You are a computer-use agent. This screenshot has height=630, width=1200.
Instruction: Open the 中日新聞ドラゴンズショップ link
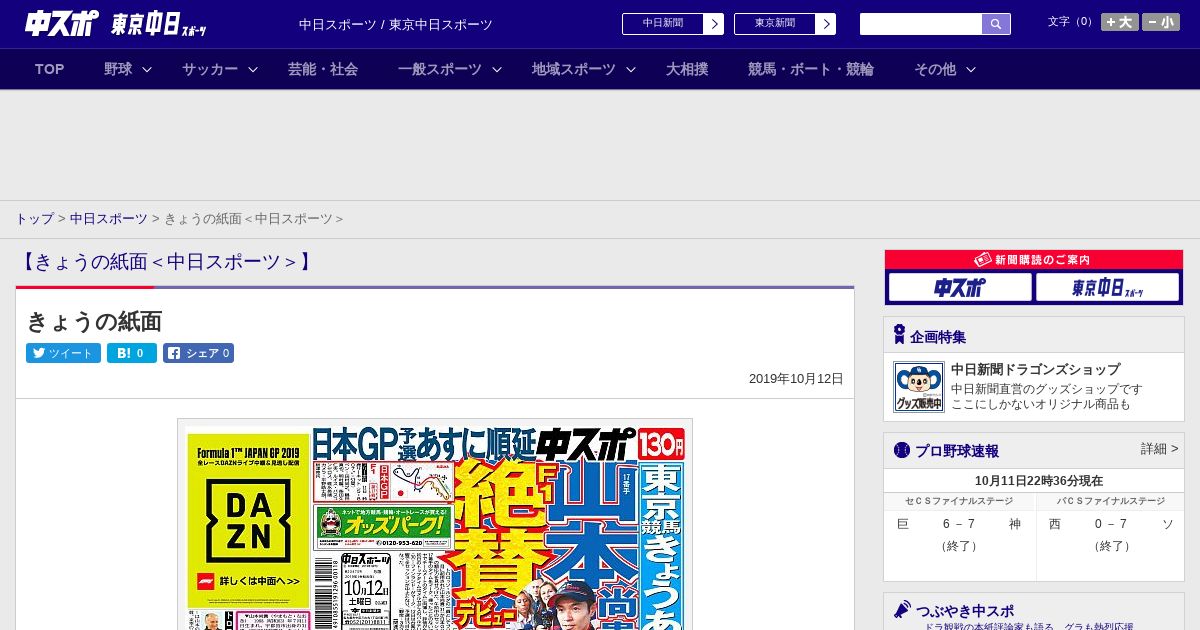1035,369
